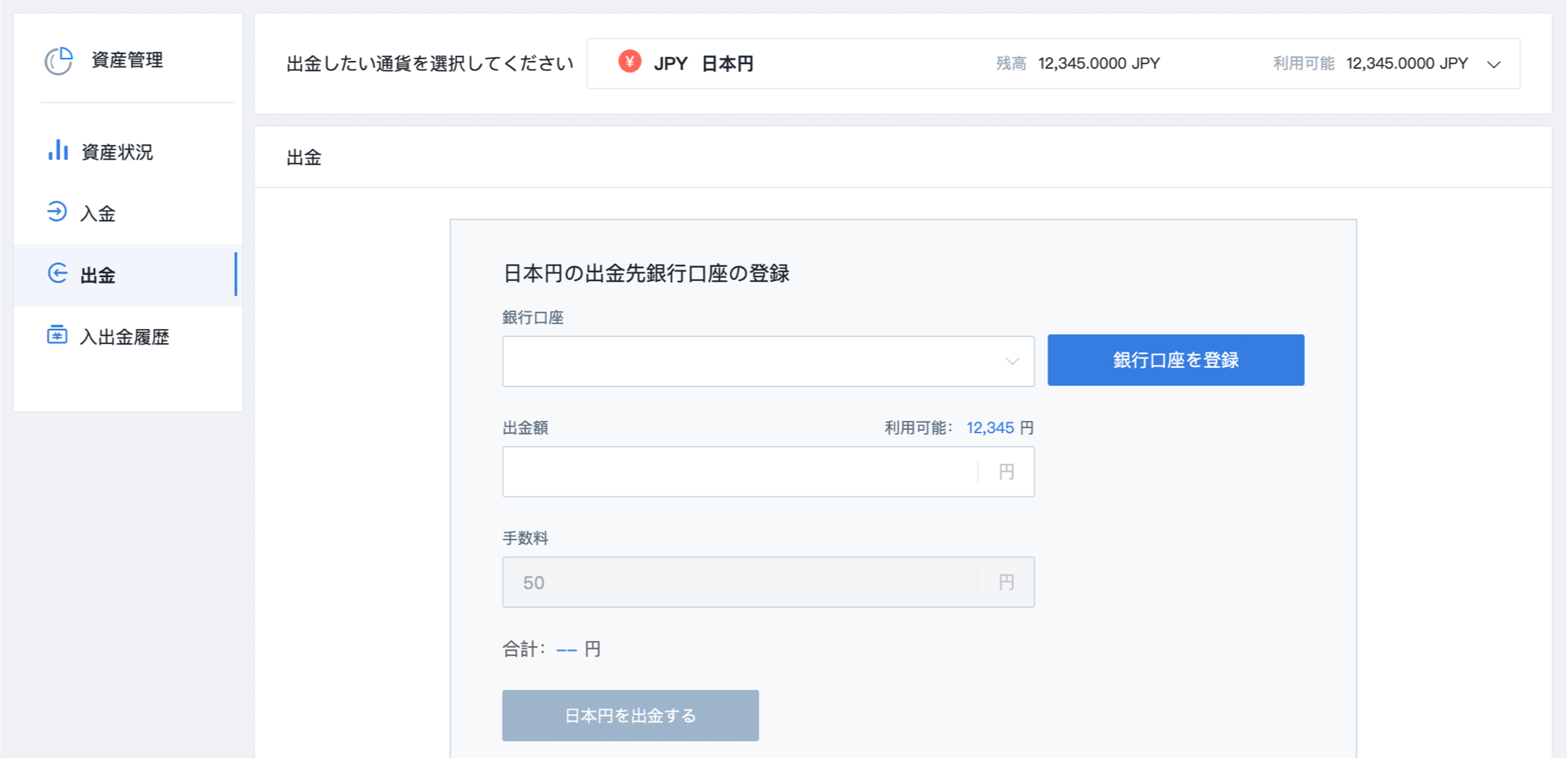Click the inbound arrow icon next to 入金
Screen dimensions: 1568x758
pos(57,211)
